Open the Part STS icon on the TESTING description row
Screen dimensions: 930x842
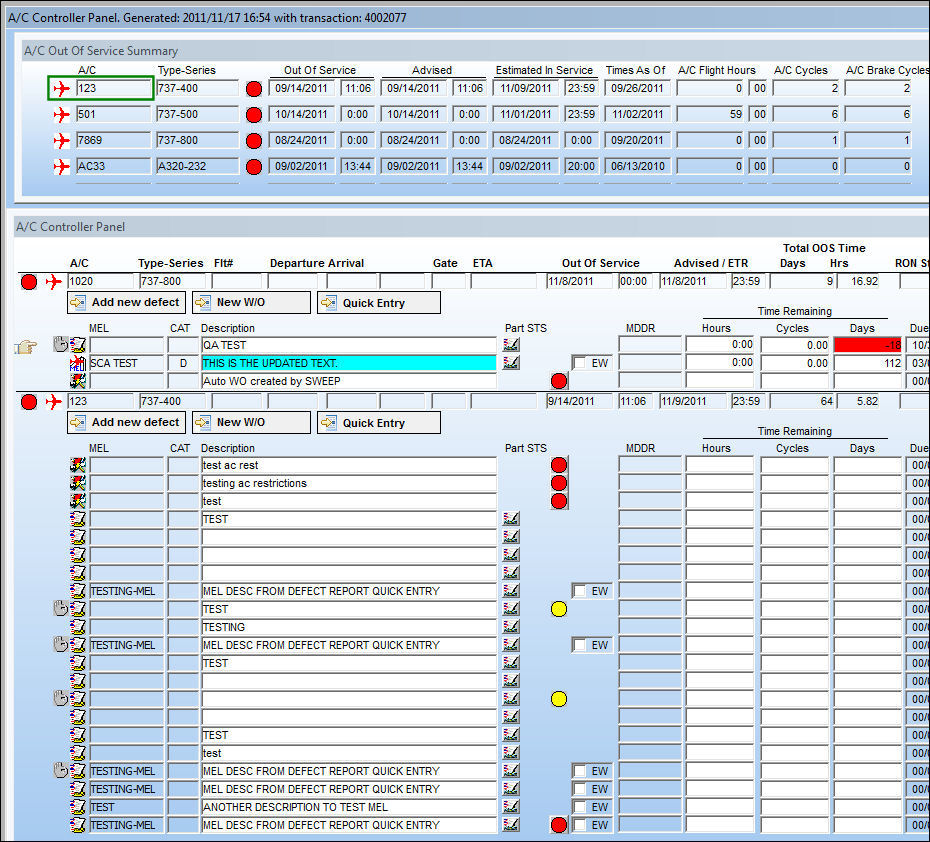click(x=511, y=627)
